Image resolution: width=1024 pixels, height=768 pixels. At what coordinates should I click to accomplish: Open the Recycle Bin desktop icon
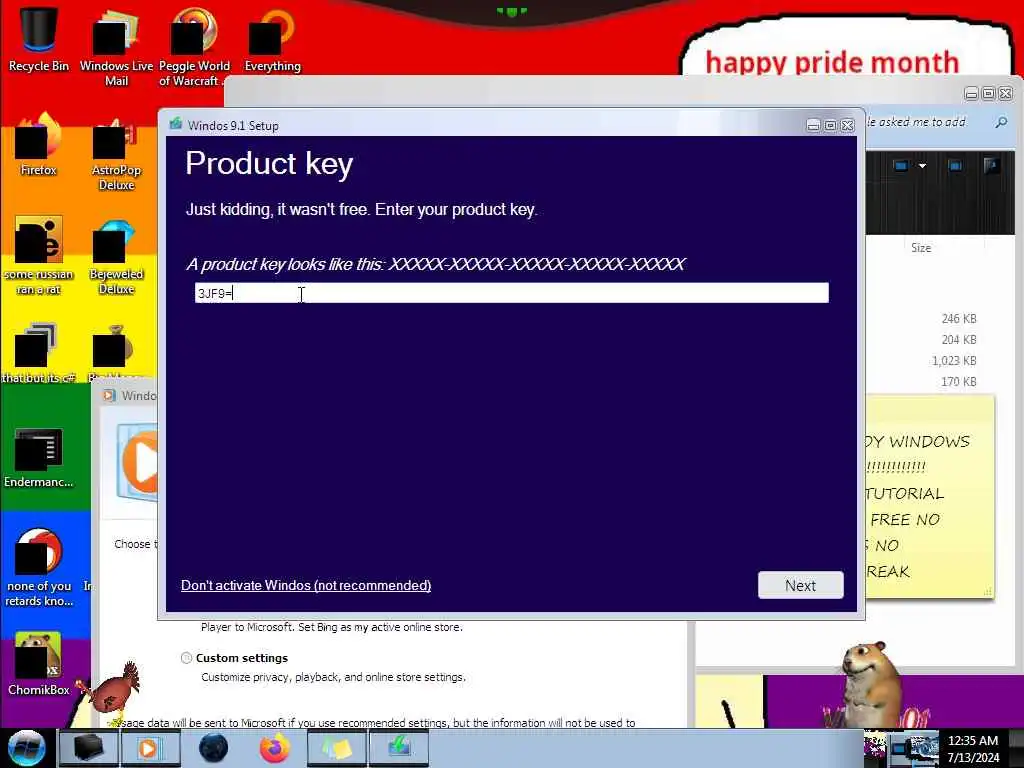click(x=39, y=39)
